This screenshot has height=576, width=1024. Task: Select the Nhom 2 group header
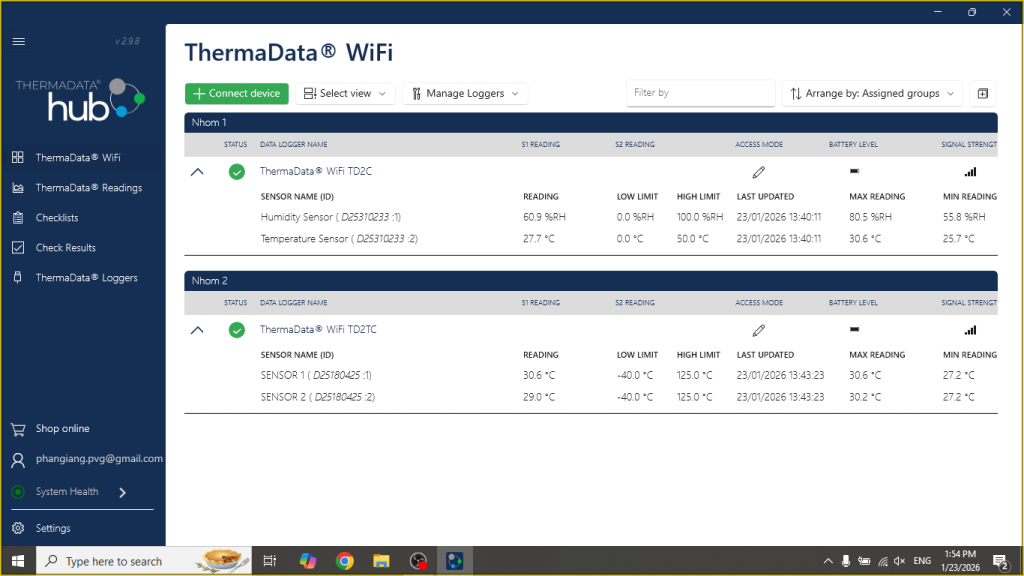(591, 281)
